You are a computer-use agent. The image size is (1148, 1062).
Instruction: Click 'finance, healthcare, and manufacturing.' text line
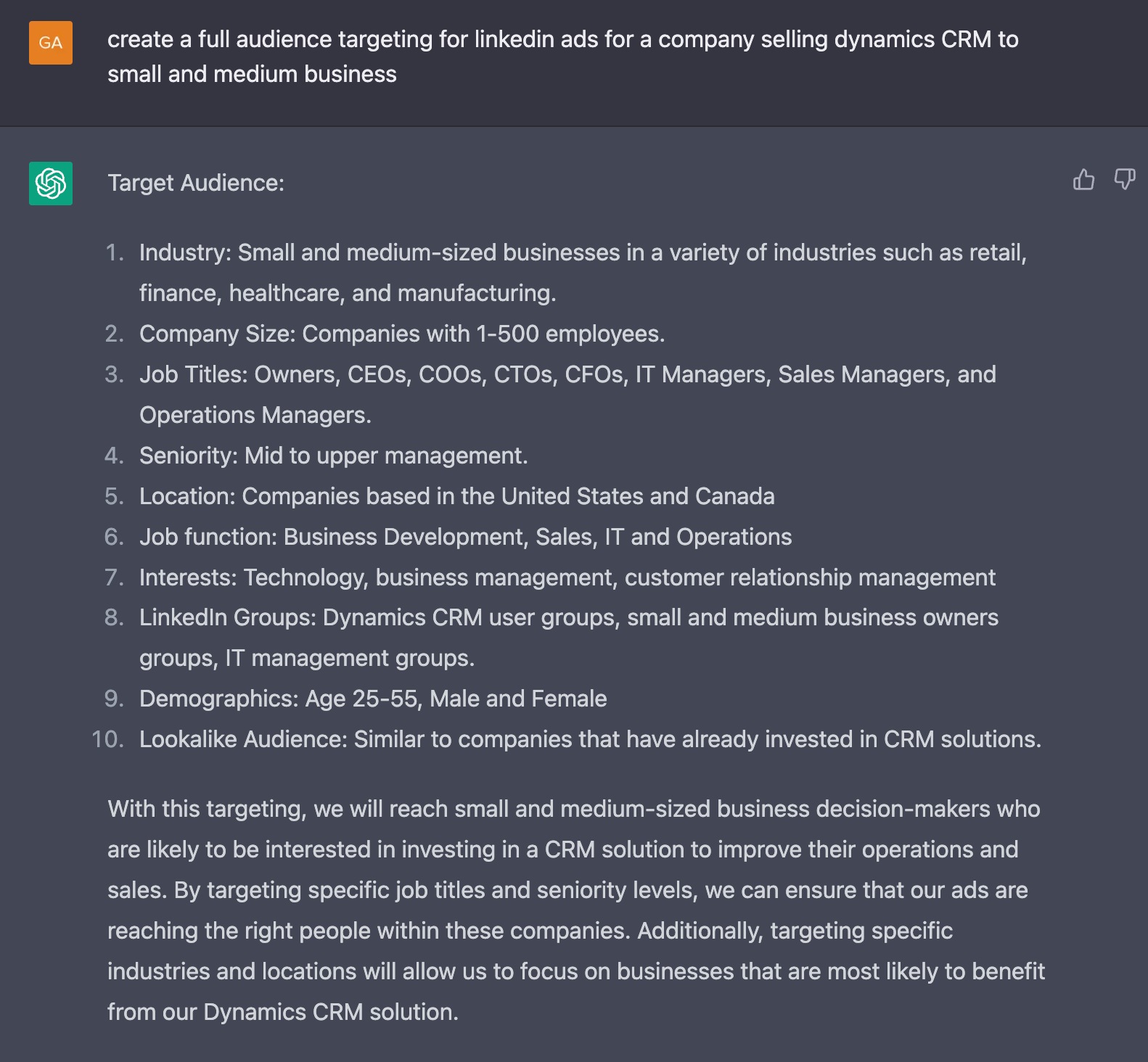(348, 293)
